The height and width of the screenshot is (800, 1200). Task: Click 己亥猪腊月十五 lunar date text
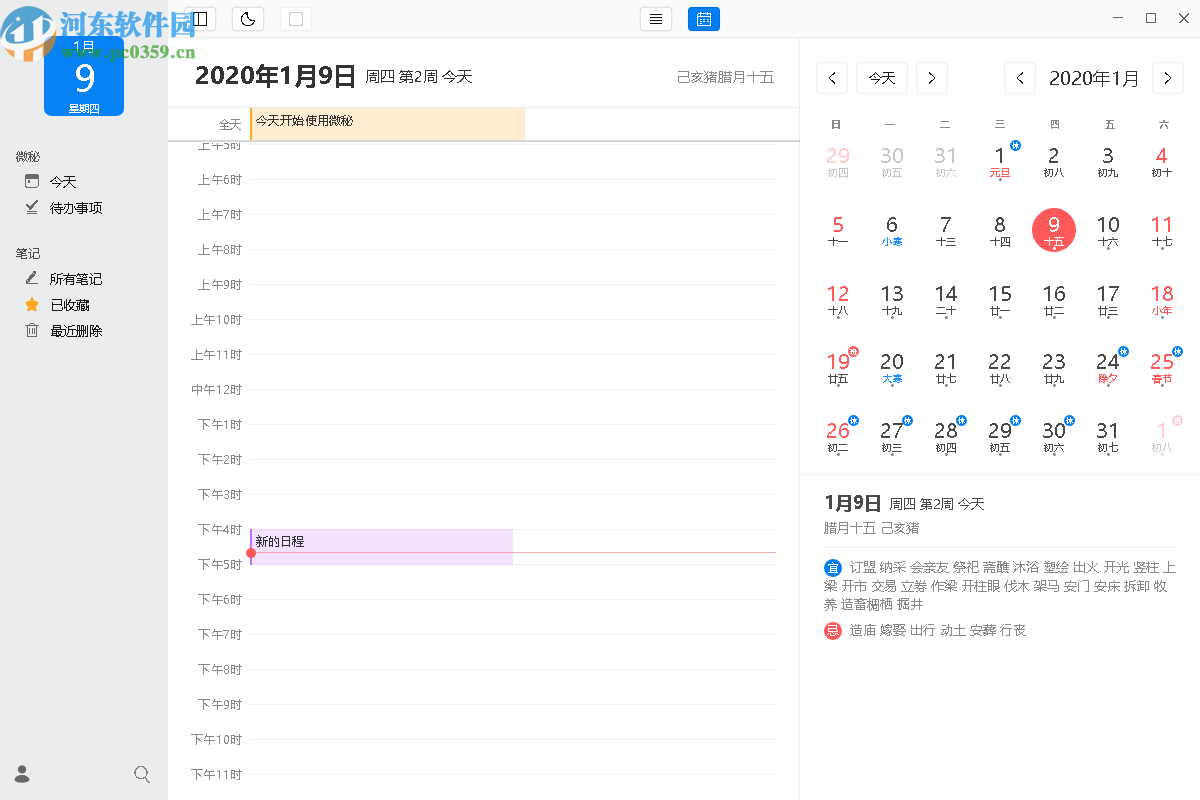725,77
